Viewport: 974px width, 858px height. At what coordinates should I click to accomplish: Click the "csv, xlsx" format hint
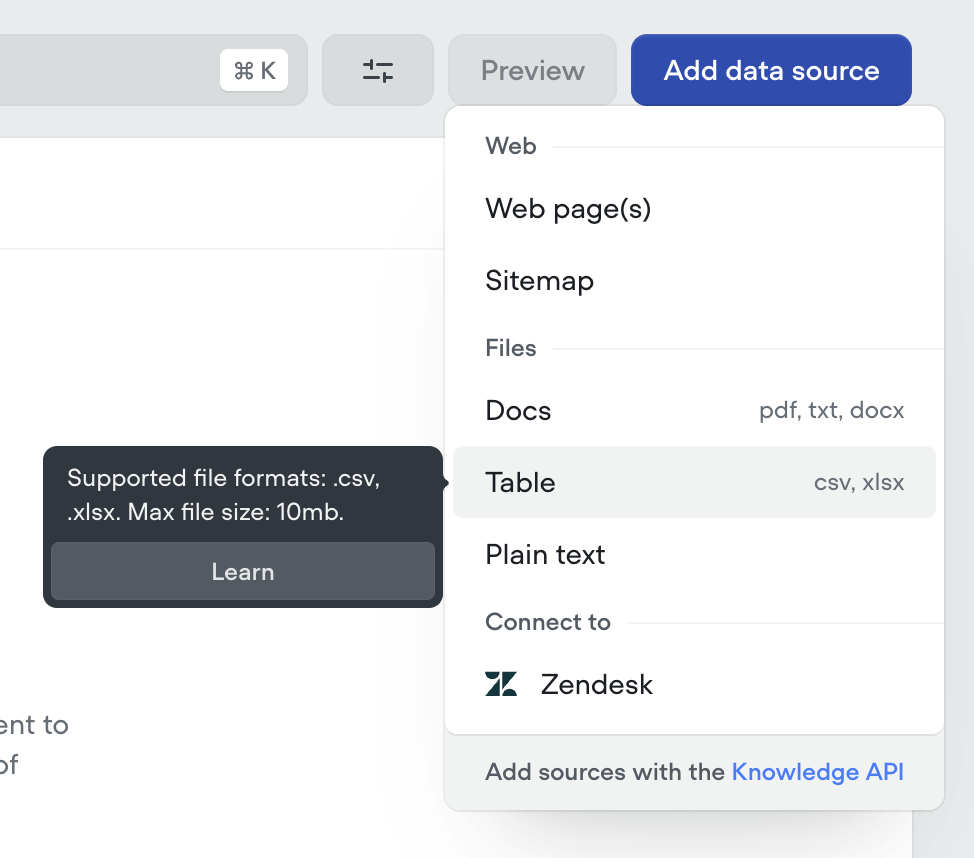[x=858, y=483]
